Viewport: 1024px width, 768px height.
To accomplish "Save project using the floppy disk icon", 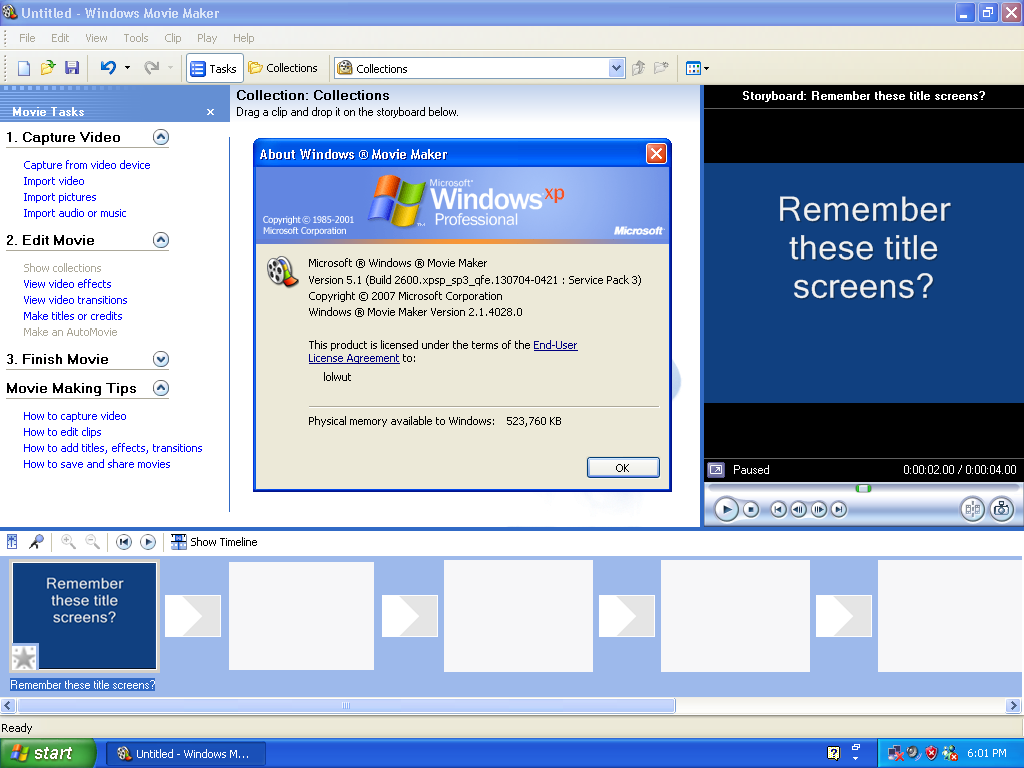I will 72,68.
